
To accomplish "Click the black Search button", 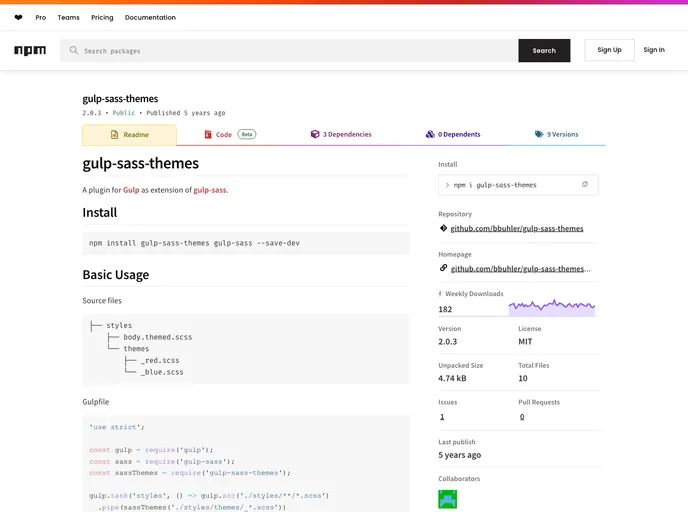I will click(544, 50).
